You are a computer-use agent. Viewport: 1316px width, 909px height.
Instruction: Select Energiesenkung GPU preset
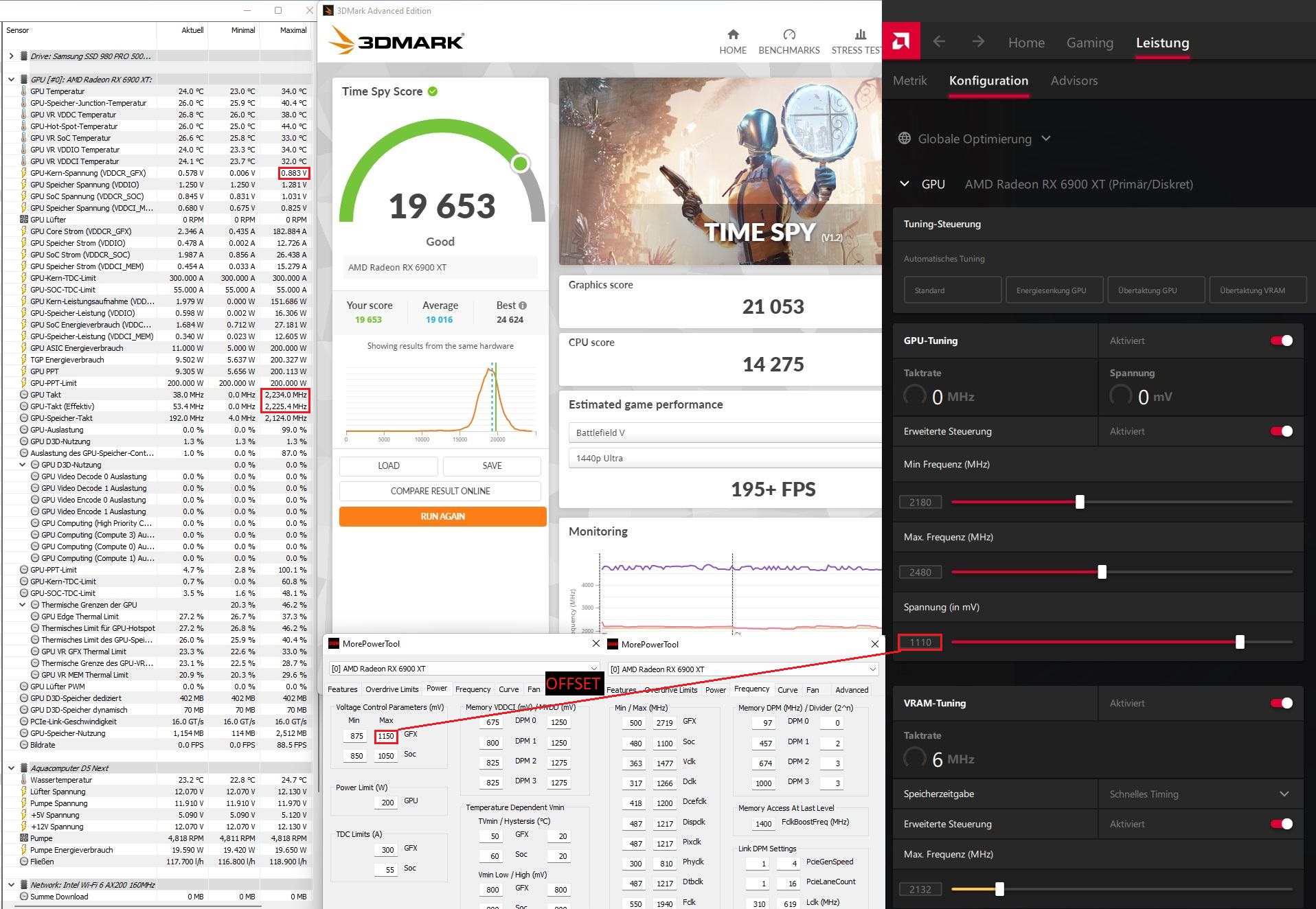point(1054,290)
